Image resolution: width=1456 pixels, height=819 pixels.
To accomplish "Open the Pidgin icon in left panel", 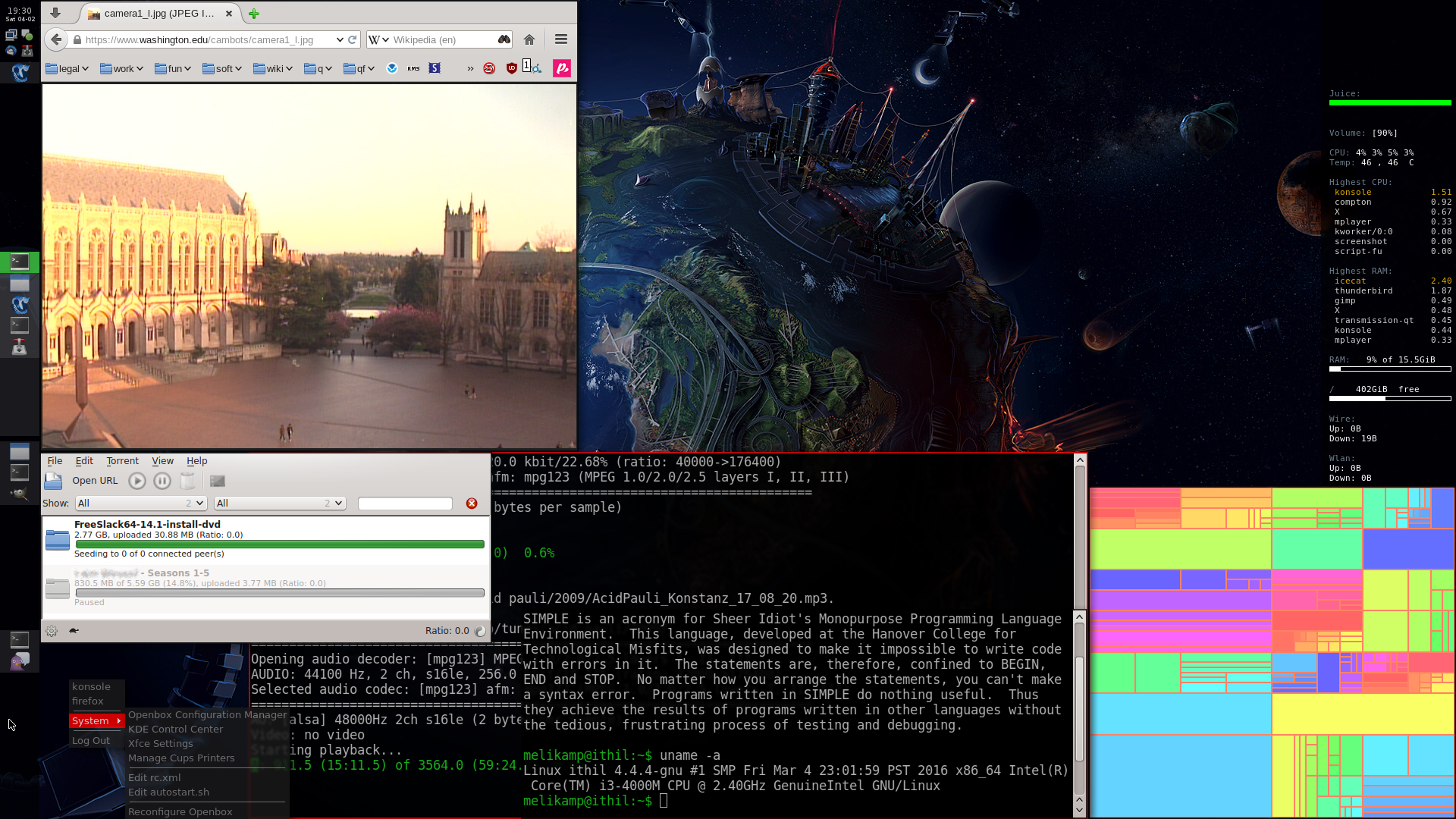I will point(20,661).
